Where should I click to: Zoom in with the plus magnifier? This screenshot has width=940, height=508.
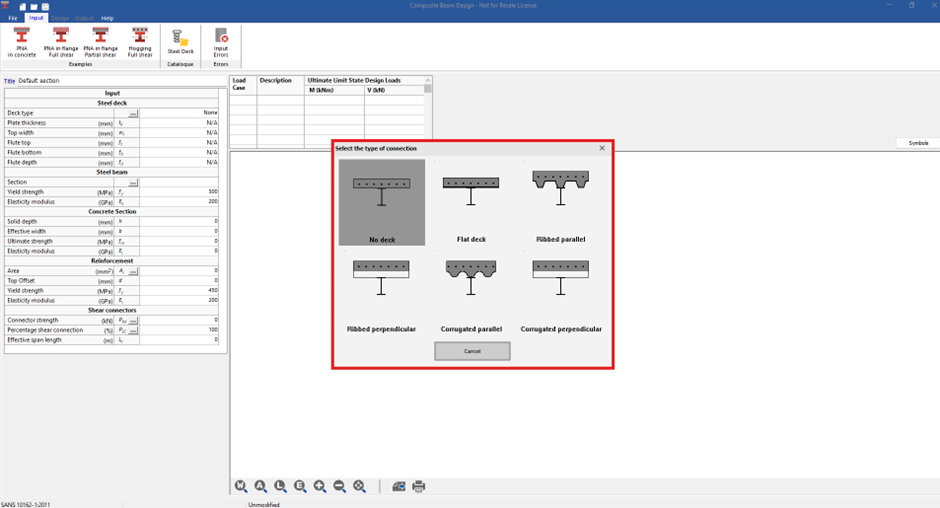(x=320, y=486)
